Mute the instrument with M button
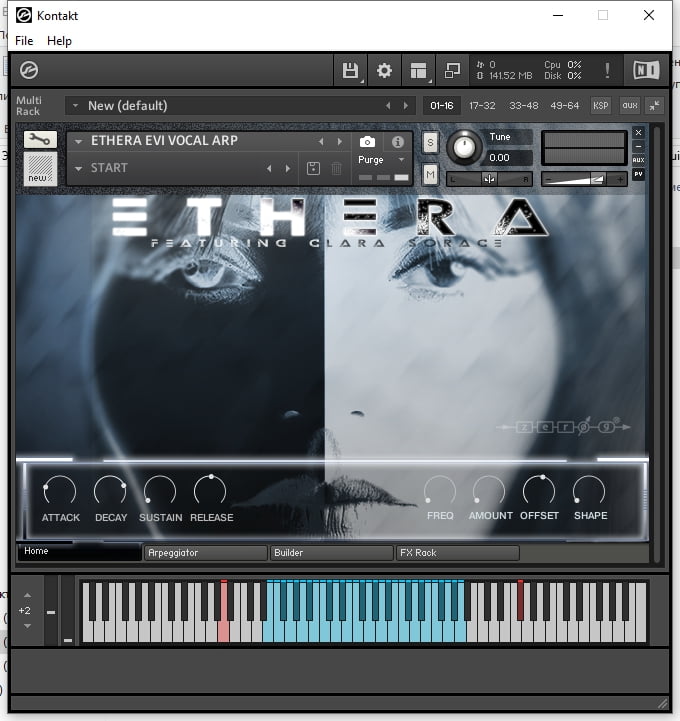The image size is (680, 721). (430, 174)
